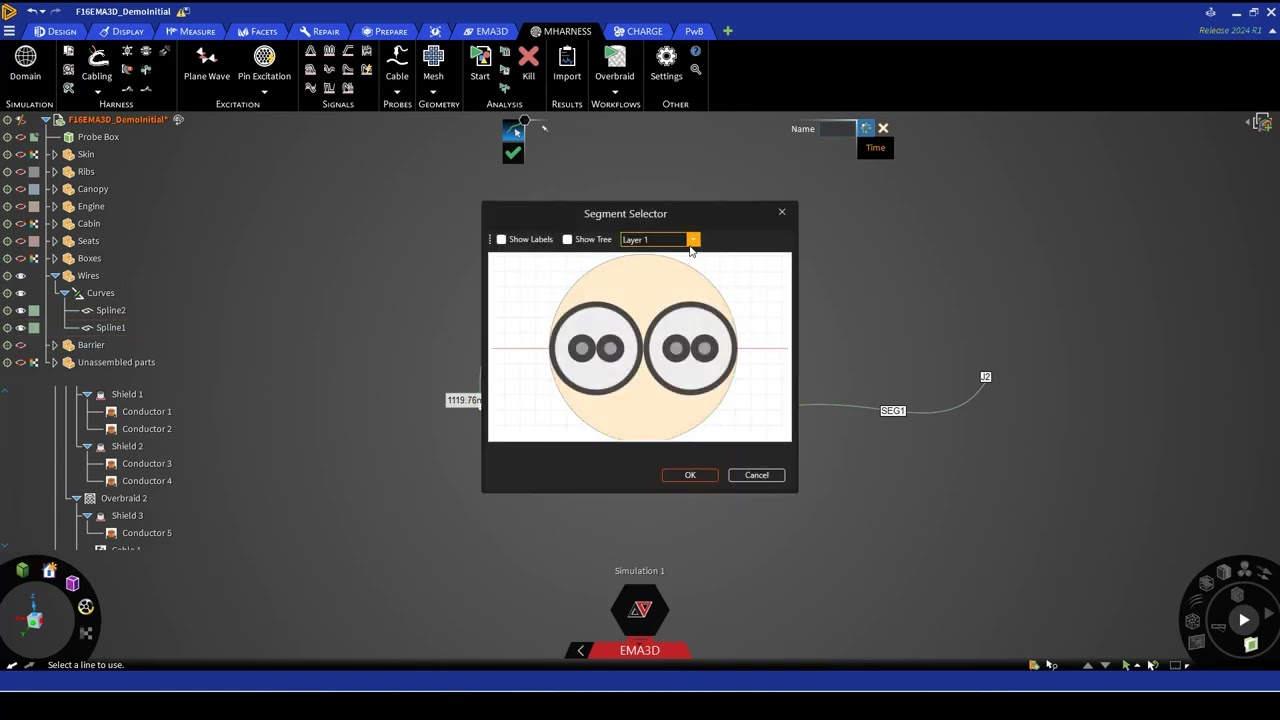Collapse the Curves tree node
The height and width of the screenshot is (720, 1280).
point(65,293)
